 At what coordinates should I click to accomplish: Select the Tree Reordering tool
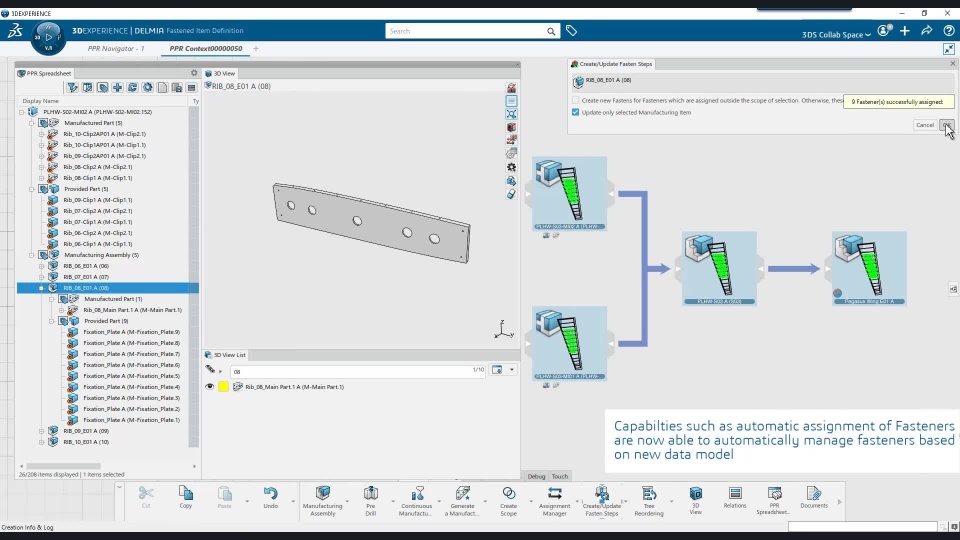click(x=649, y=501)
